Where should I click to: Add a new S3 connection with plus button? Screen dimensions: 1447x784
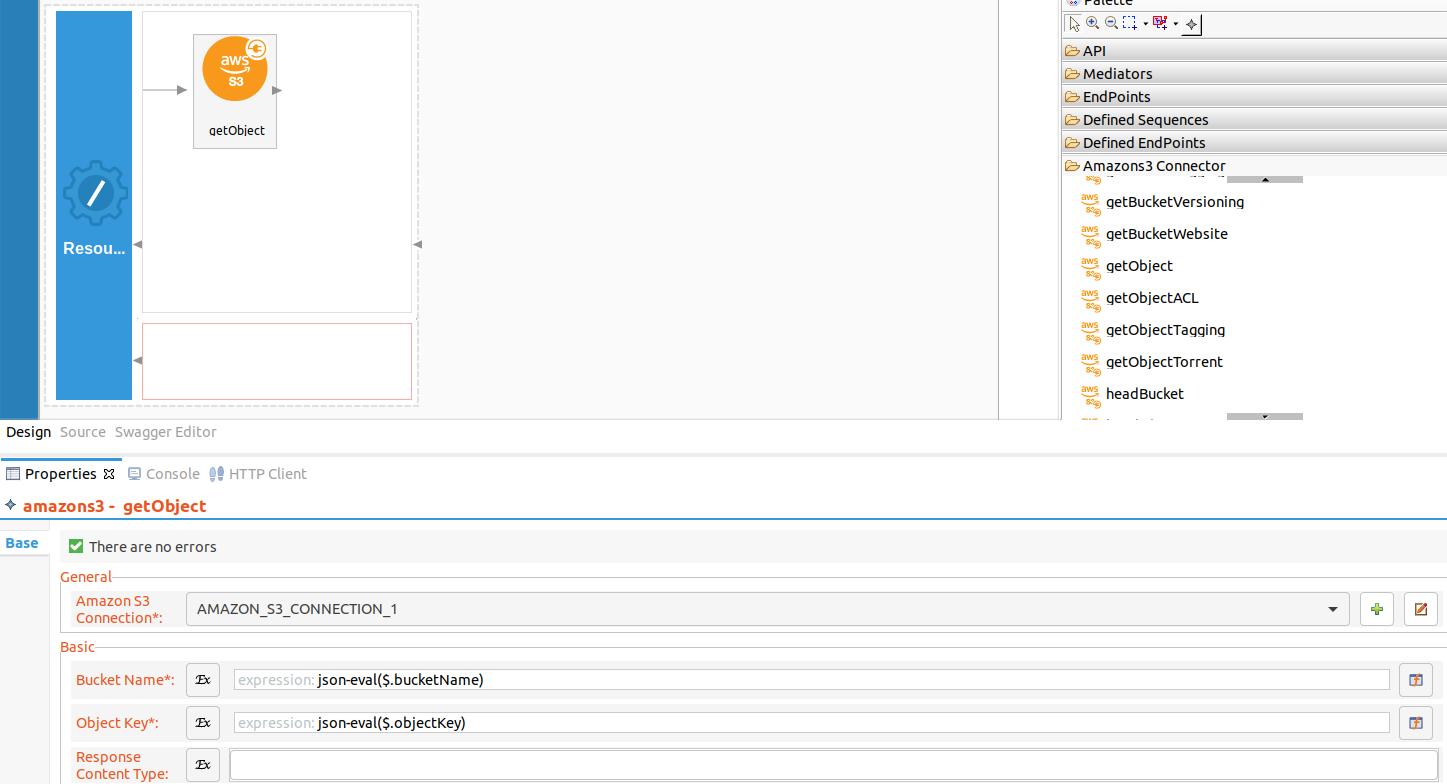click(1377, 609)
